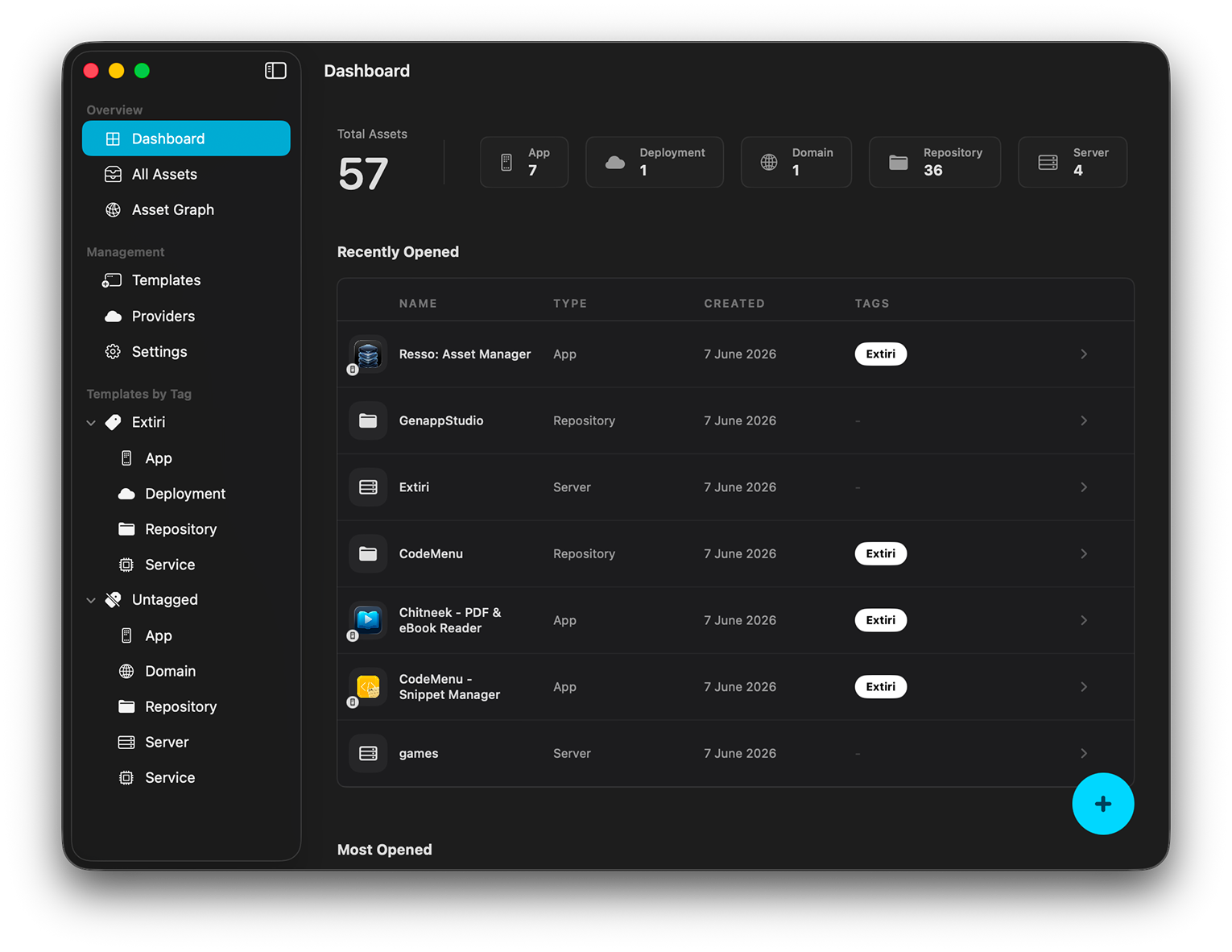The height and width of the screenshot is (952, 1232).
Task: Go to All Assets
Action: point(186,174)
